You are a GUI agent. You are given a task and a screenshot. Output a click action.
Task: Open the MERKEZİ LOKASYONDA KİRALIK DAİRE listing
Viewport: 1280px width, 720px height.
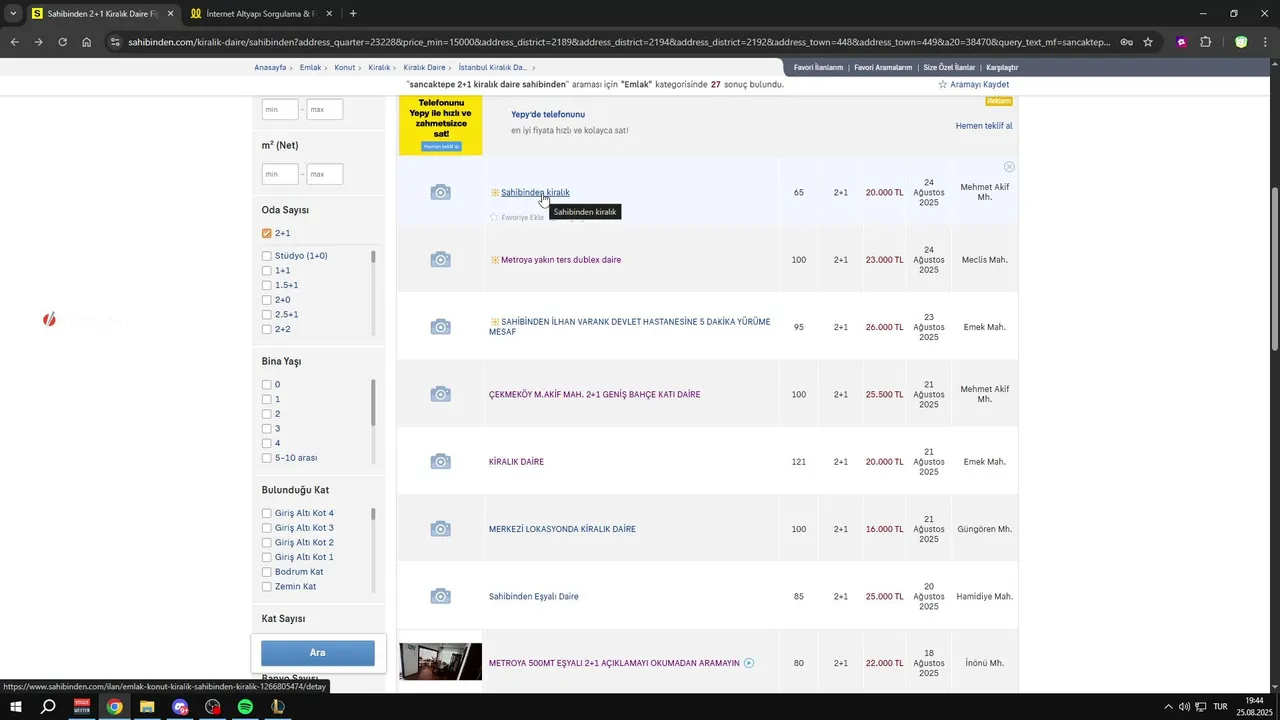(562, 529)
